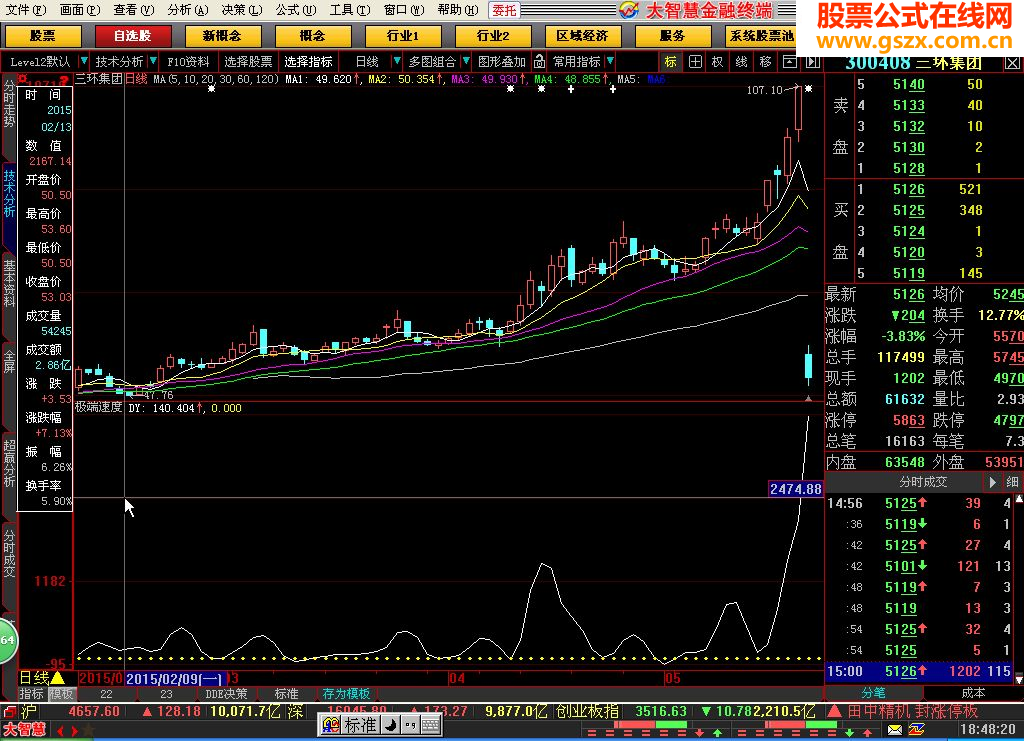Open the 超赢分析 side tab
Image resolution: width=1024 pixels, height=741 pixels.
tap(8, 463)
